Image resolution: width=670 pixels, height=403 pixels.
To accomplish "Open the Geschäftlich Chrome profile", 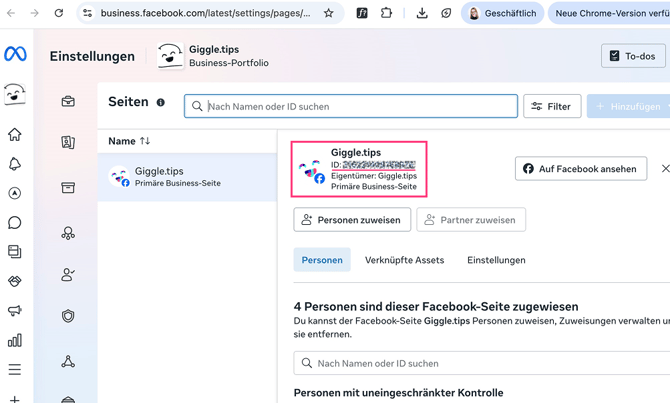I will click(x=502, y=13).
